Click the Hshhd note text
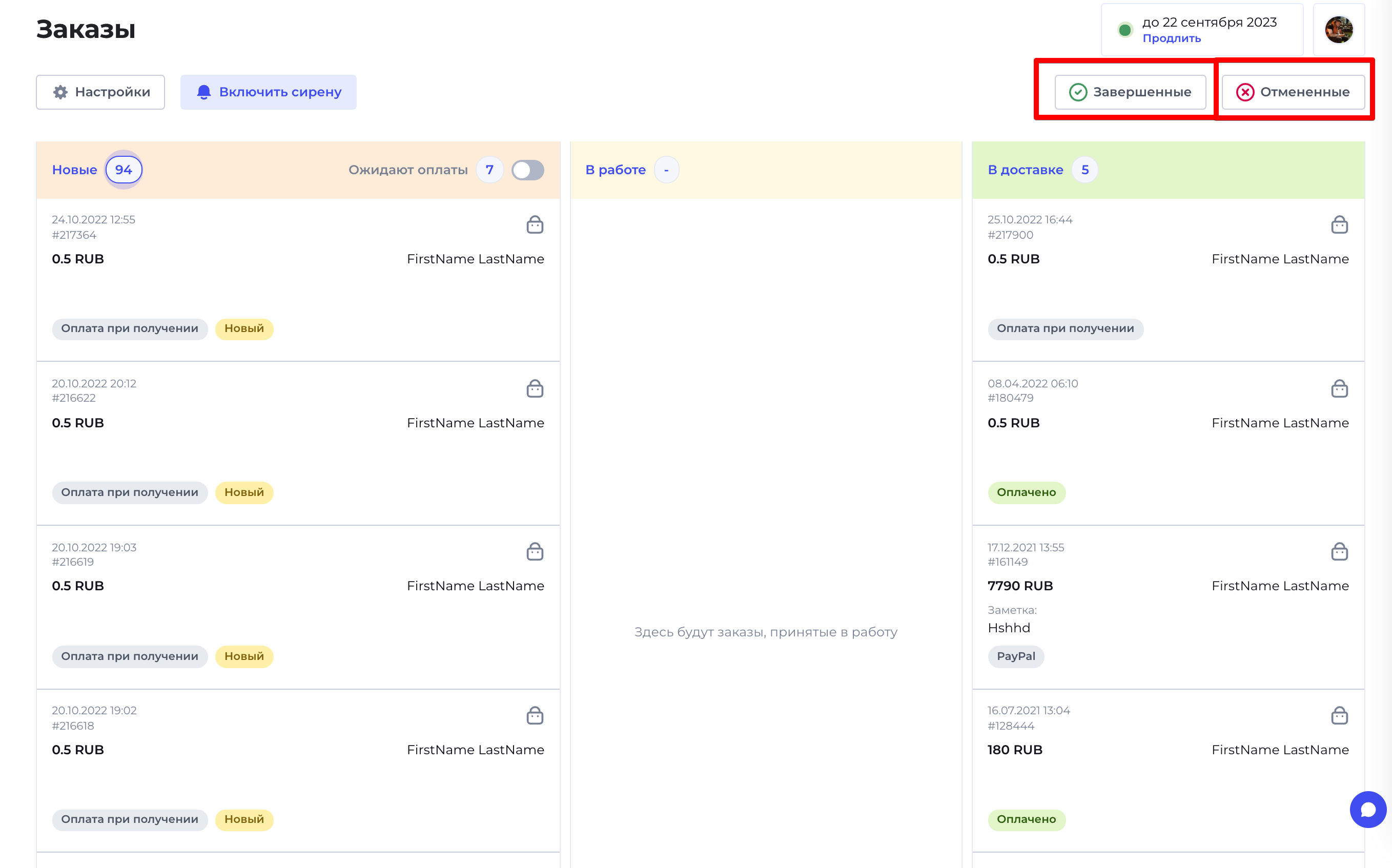The width and height of the screenshot is (1392, 868). point(1009,628)
